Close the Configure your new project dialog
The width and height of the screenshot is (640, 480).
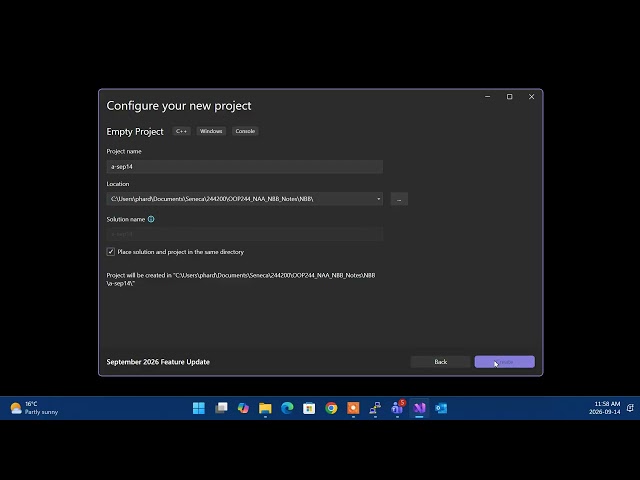531,97
